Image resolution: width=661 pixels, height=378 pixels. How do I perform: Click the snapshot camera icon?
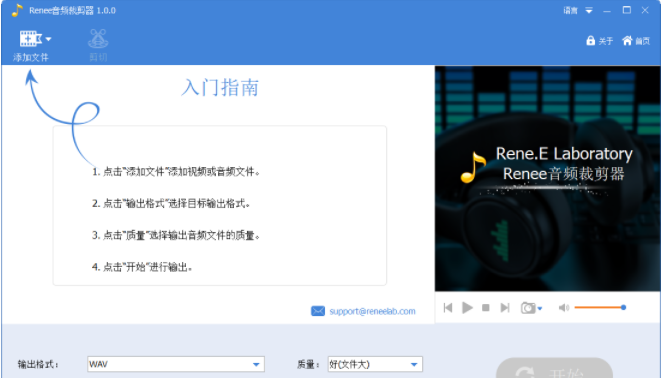pyautogui.click(x=528, y=308)
